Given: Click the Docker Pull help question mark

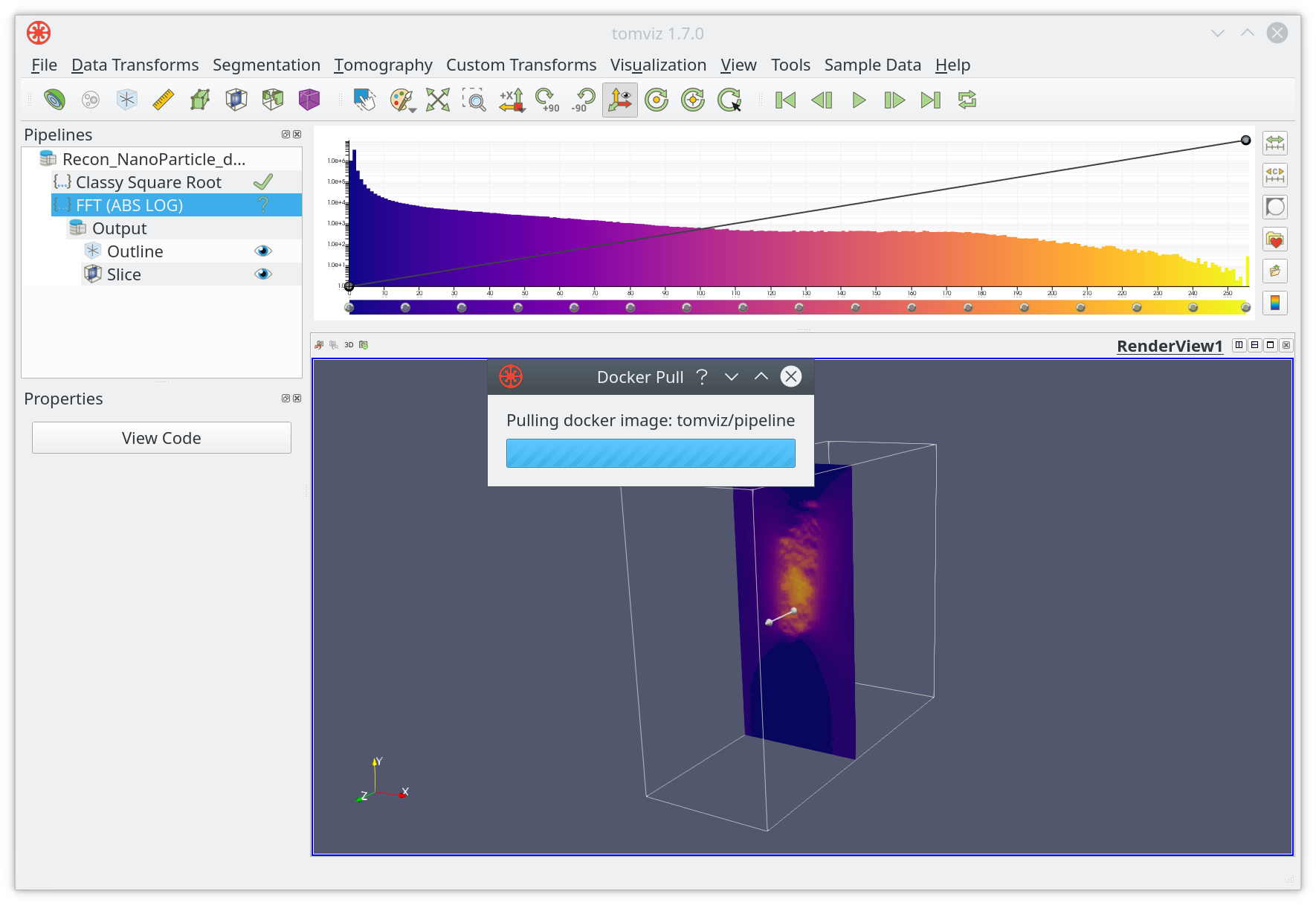Looking at the screenshot, I should point(702,377).
